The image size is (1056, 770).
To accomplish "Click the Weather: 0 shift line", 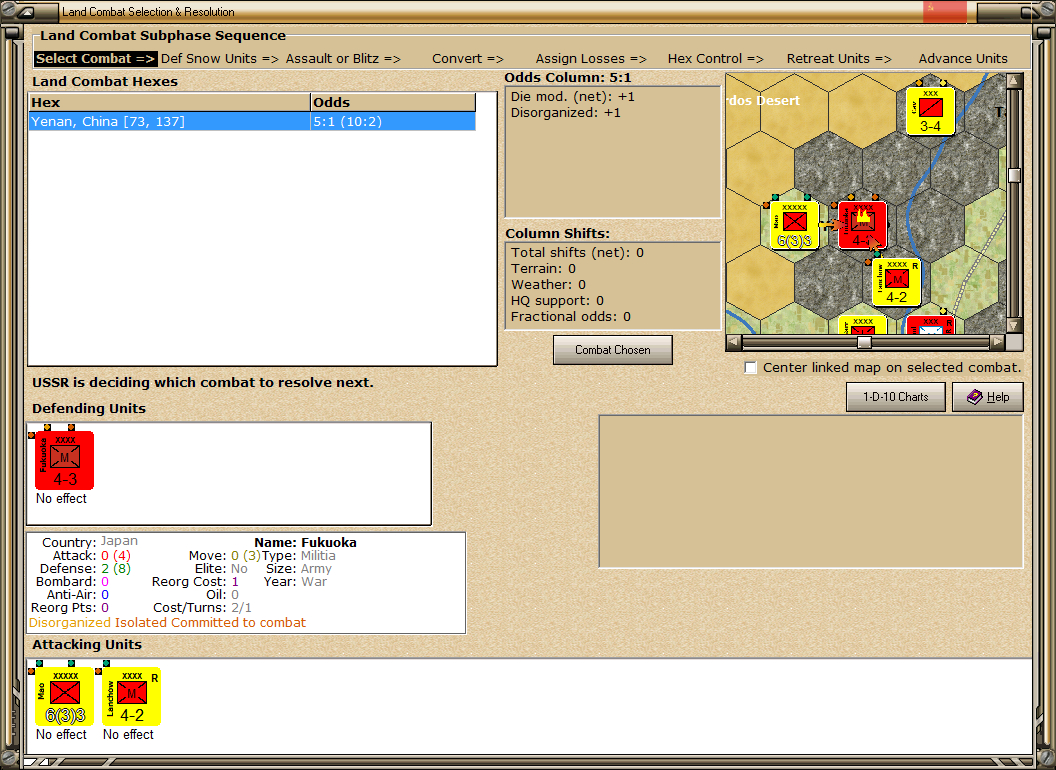I will 548,285.
